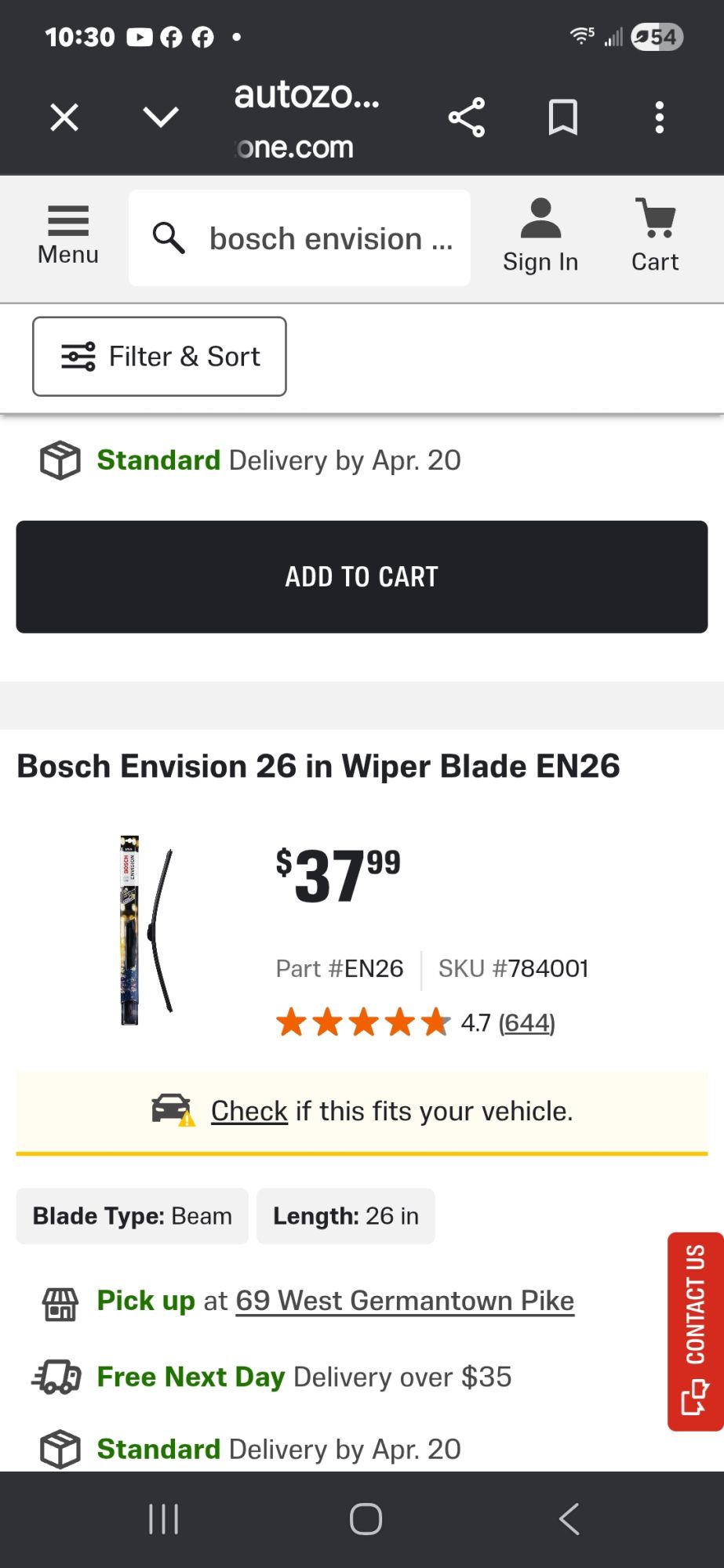Open Android recent apps button
The height and width of the screenshot is (1568, 724).
click(x=164, y=1519)
